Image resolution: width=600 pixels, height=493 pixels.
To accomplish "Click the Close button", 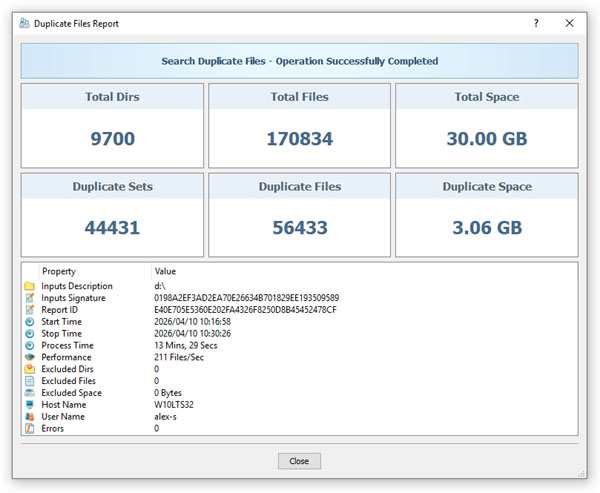I will (x=299, y=461).
